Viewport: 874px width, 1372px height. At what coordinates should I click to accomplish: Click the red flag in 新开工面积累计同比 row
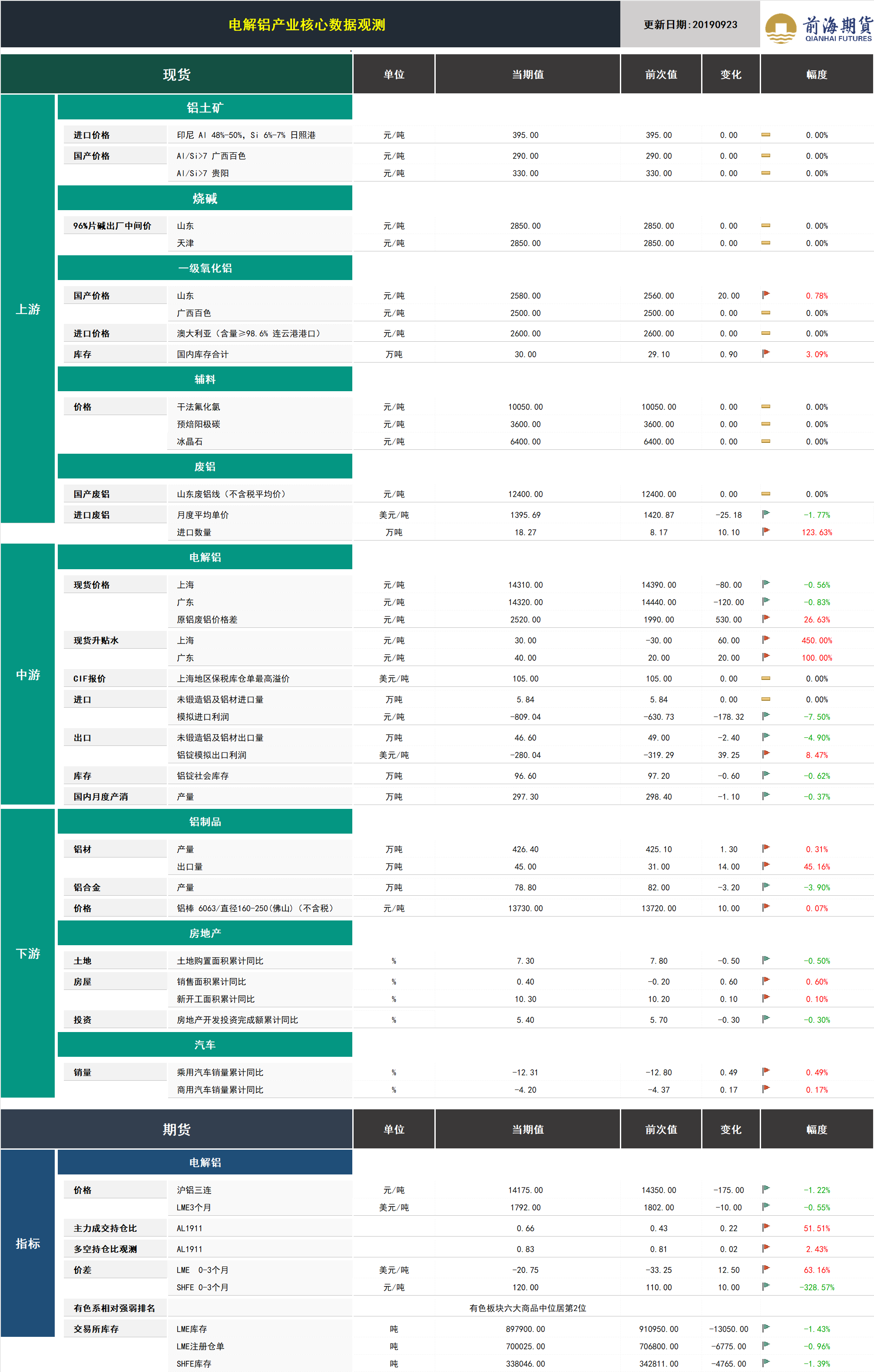pos(766,998)
